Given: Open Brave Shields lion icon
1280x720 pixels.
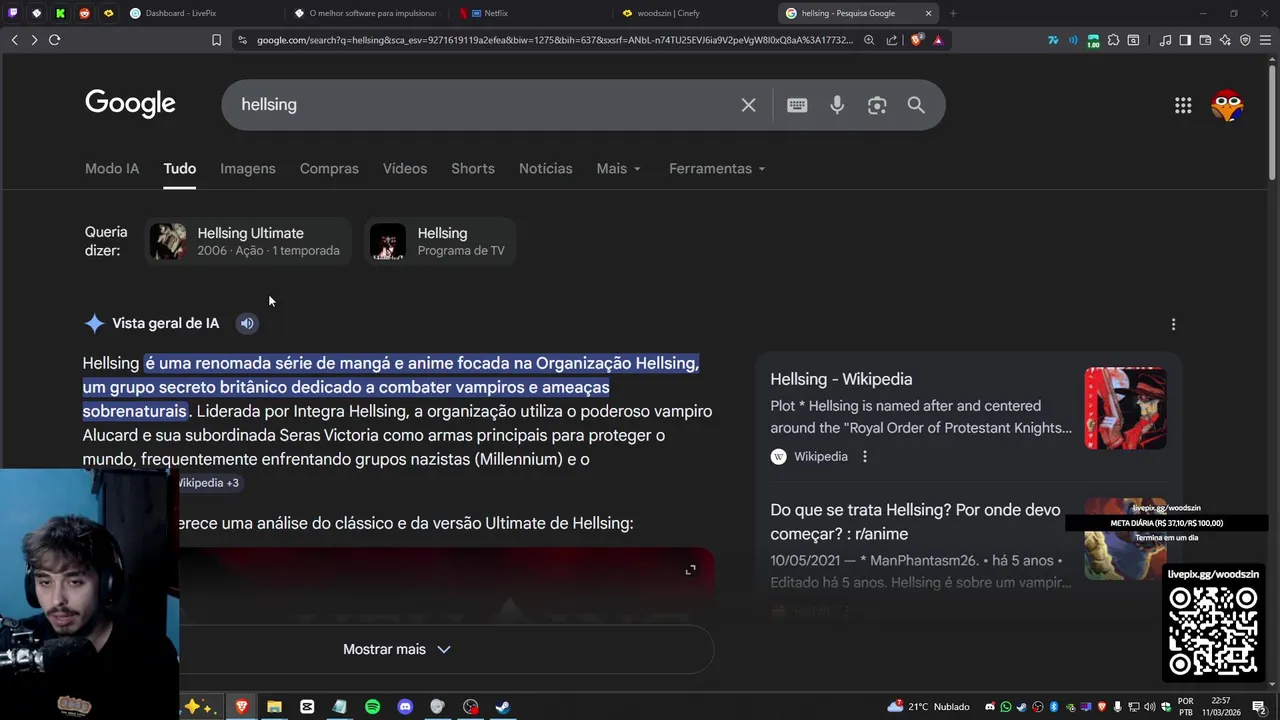Looking at the screenshot, I should pyautogui.click(x=916, y=40).
